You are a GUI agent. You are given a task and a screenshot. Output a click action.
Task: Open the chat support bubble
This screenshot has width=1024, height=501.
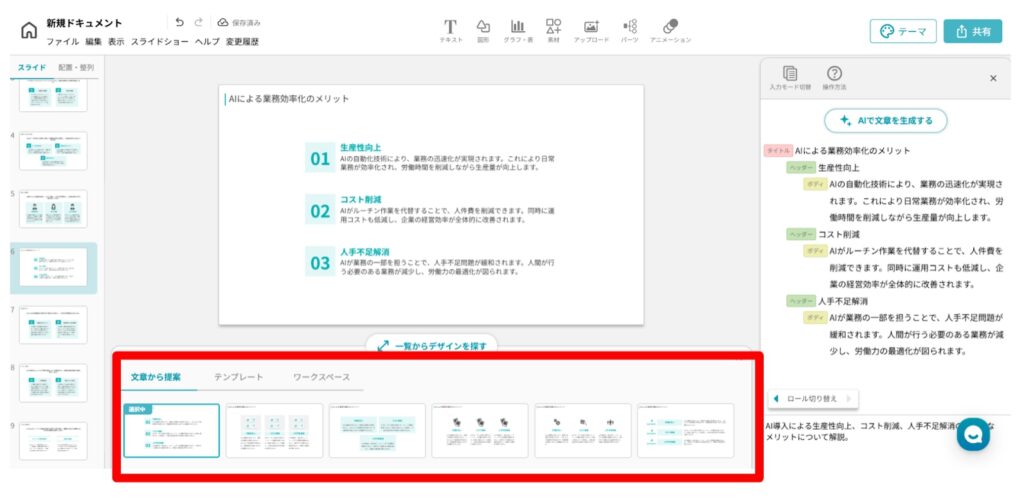coord(974,436)
